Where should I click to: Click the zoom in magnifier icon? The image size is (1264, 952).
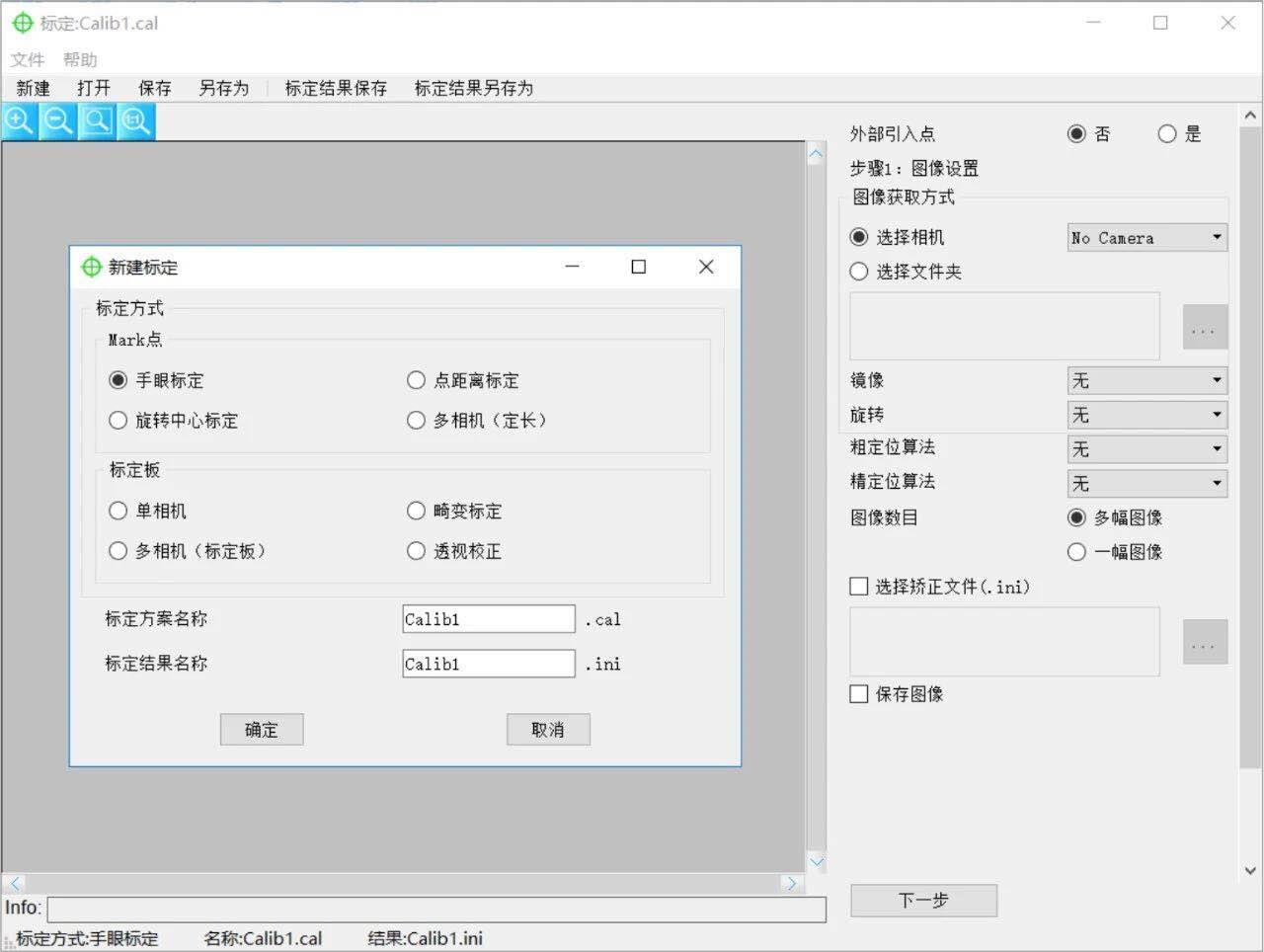point(20,121)
